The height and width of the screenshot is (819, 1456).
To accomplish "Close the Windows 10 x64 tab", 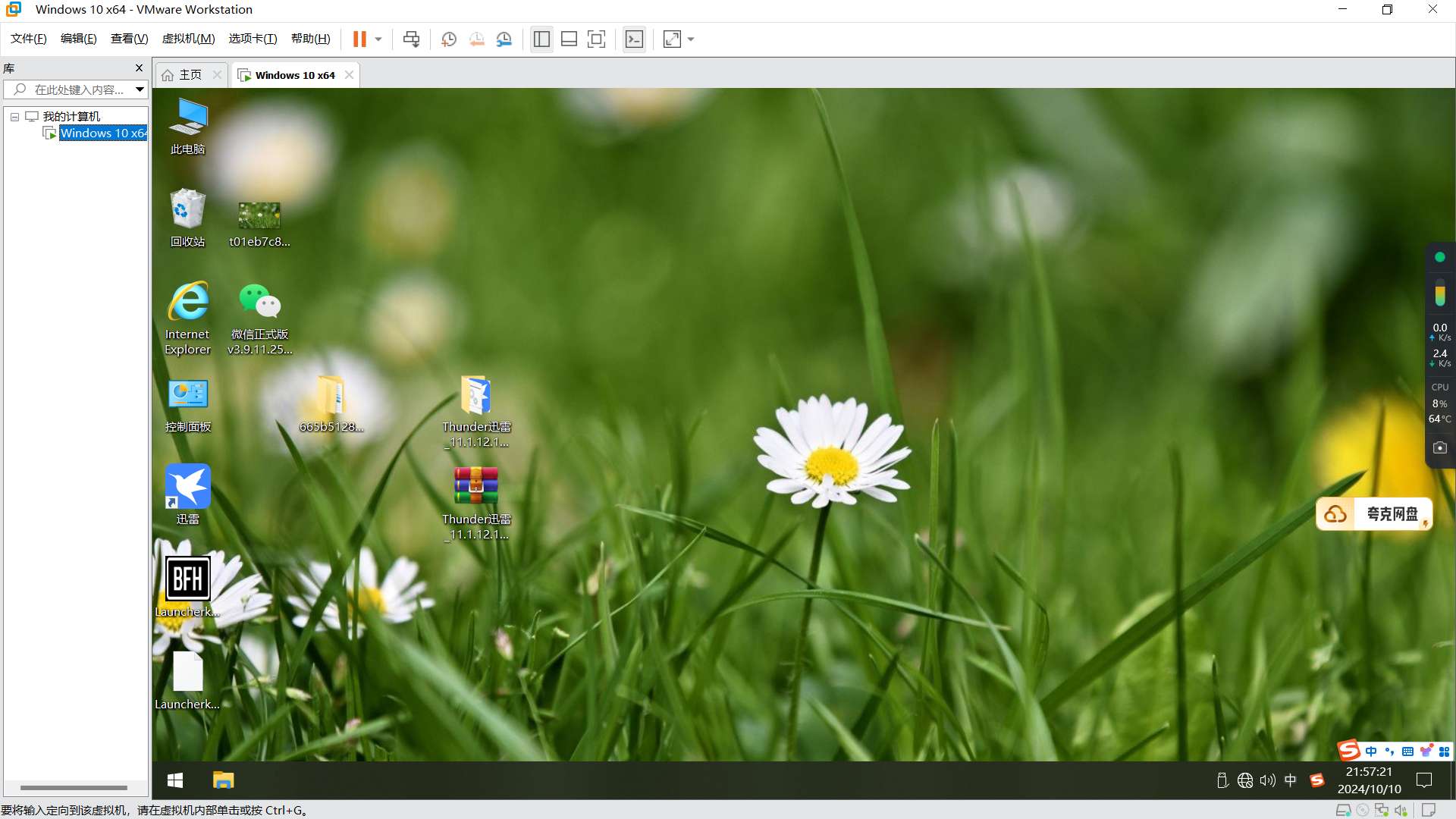I will (x=349, y=75).
